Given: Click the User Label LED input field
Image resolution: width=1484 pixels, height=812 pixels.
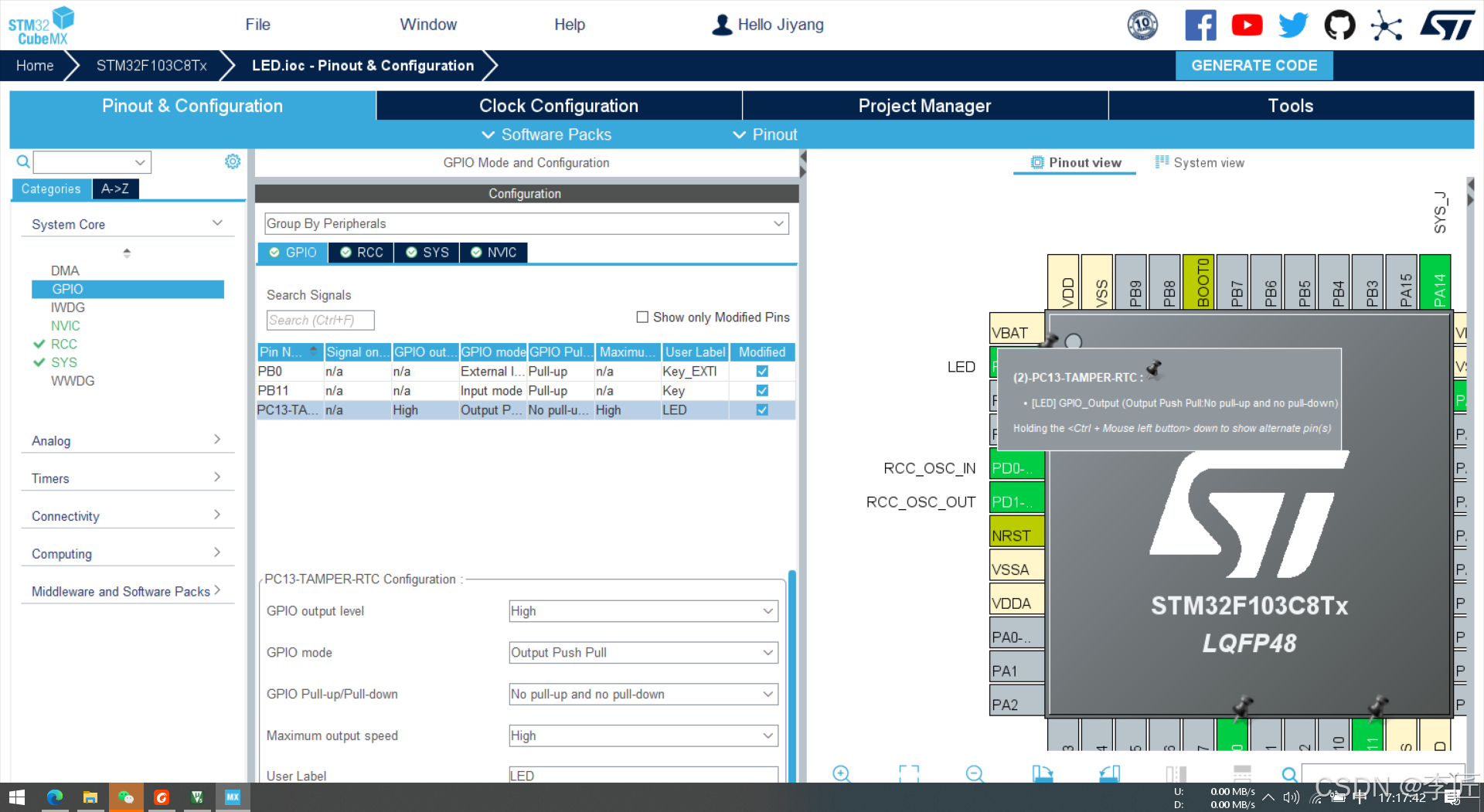Looking at the screenshot, I should coord(643,775).
